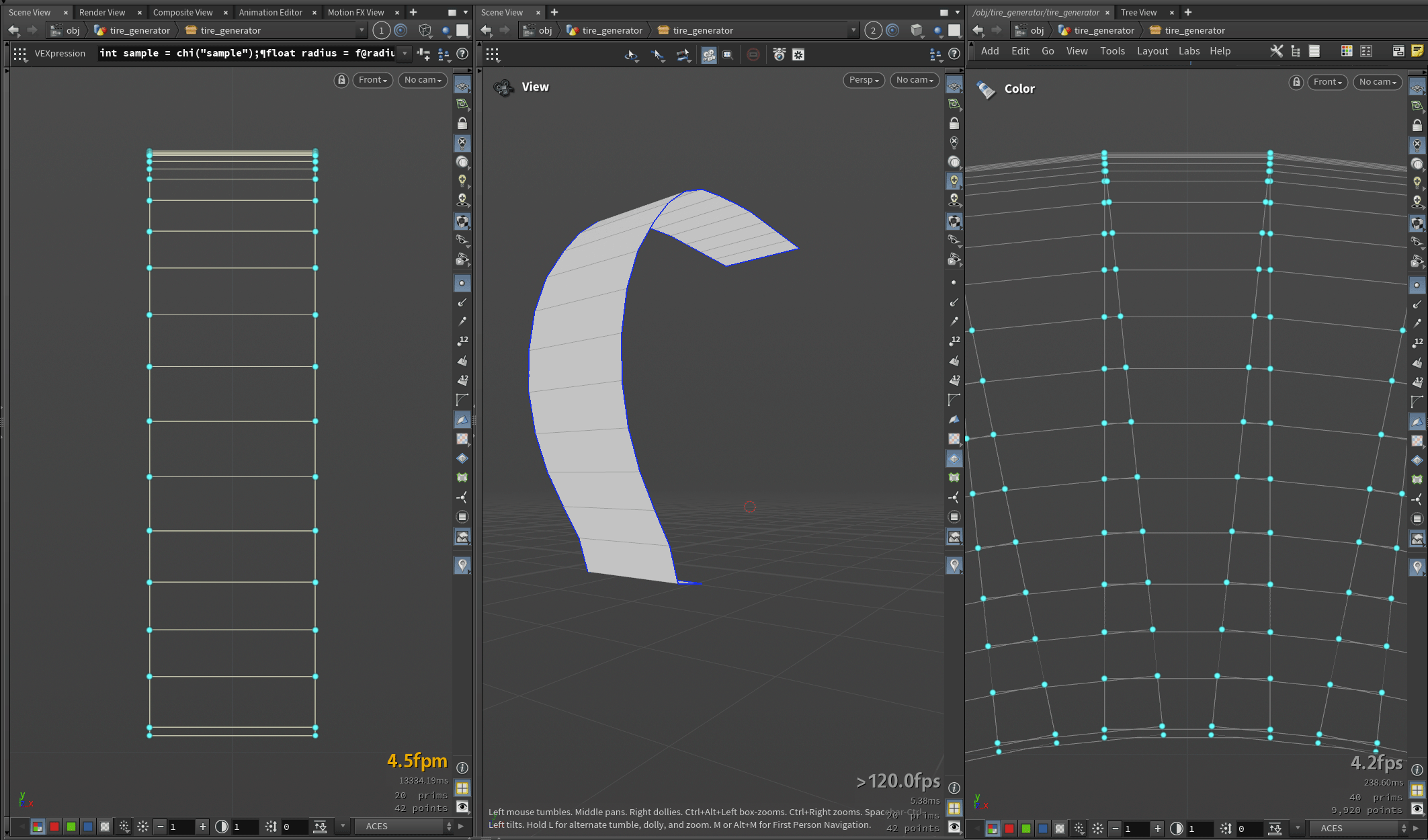Screen dimensions: 1428x840
Task: Open the No cam dropdown in left viewport
Action: 423,80
